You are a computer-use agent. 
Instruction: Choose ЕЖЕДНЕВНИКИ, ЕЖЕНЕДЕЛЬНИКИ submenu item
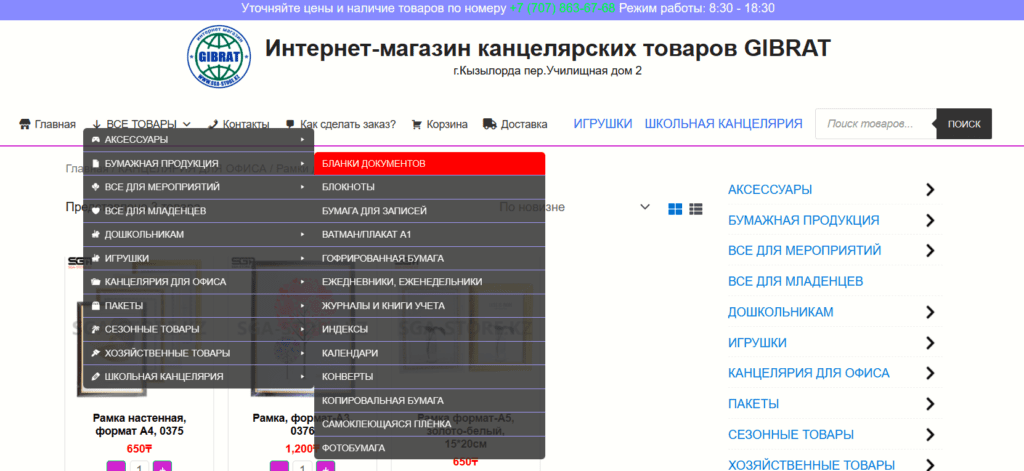tap(430, 282)
